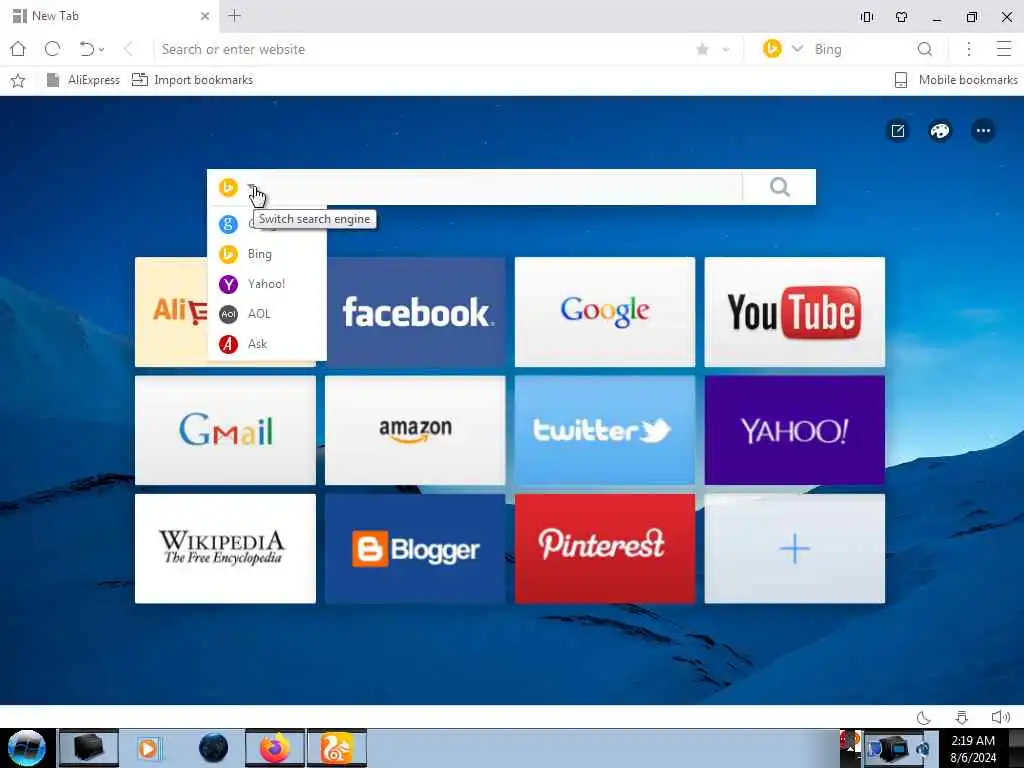The width and height of the screenshot is (1024, 768).
Task: Open the theme palette icon
Action: 940,131
